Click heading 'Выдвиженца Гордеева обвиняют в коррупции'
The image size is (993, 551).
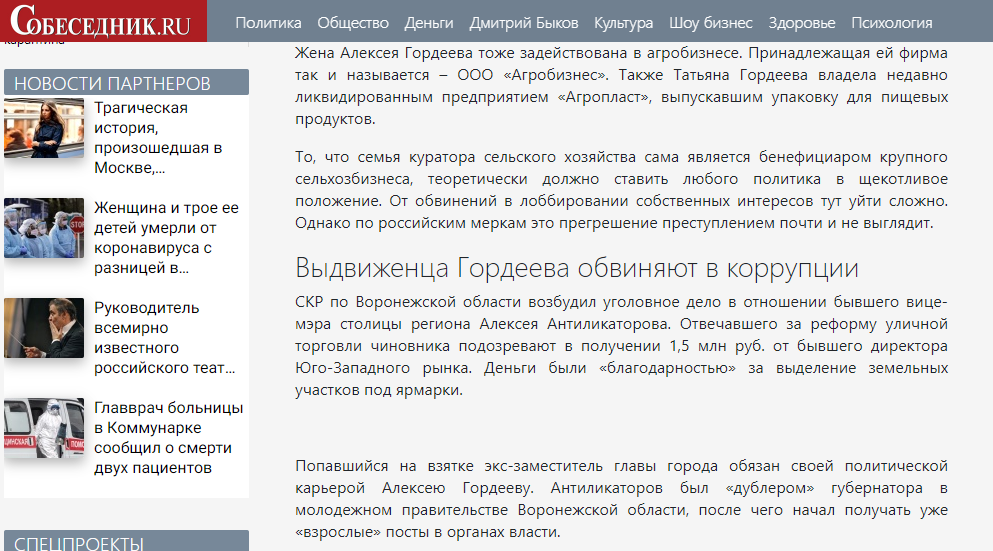point(576,268)
